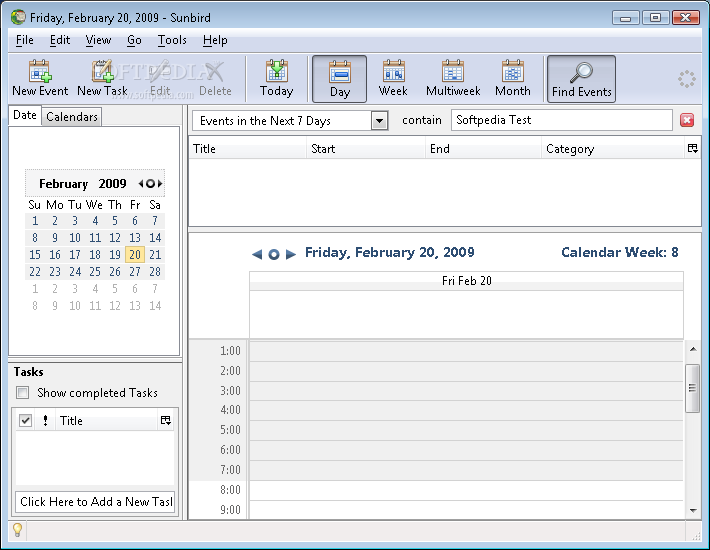
Task: Open the File menu
Action: point(24,40)
